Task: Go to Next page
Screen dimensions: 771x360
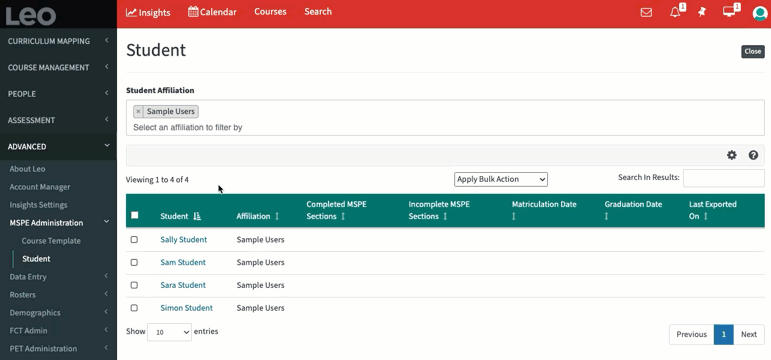Action: (x=749, y=334)
